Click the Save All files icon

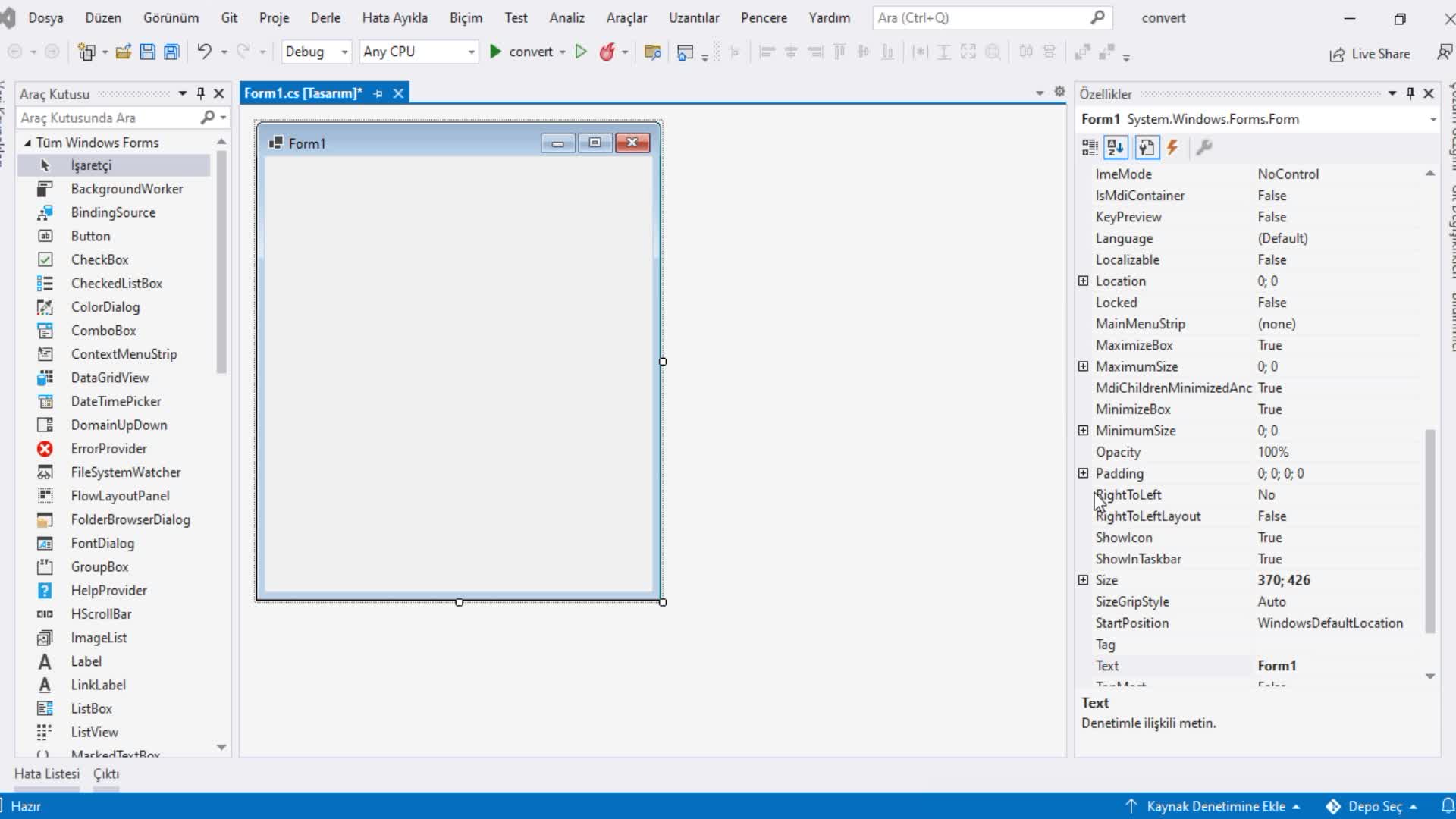pyautogui.click(x=170, y=52)
